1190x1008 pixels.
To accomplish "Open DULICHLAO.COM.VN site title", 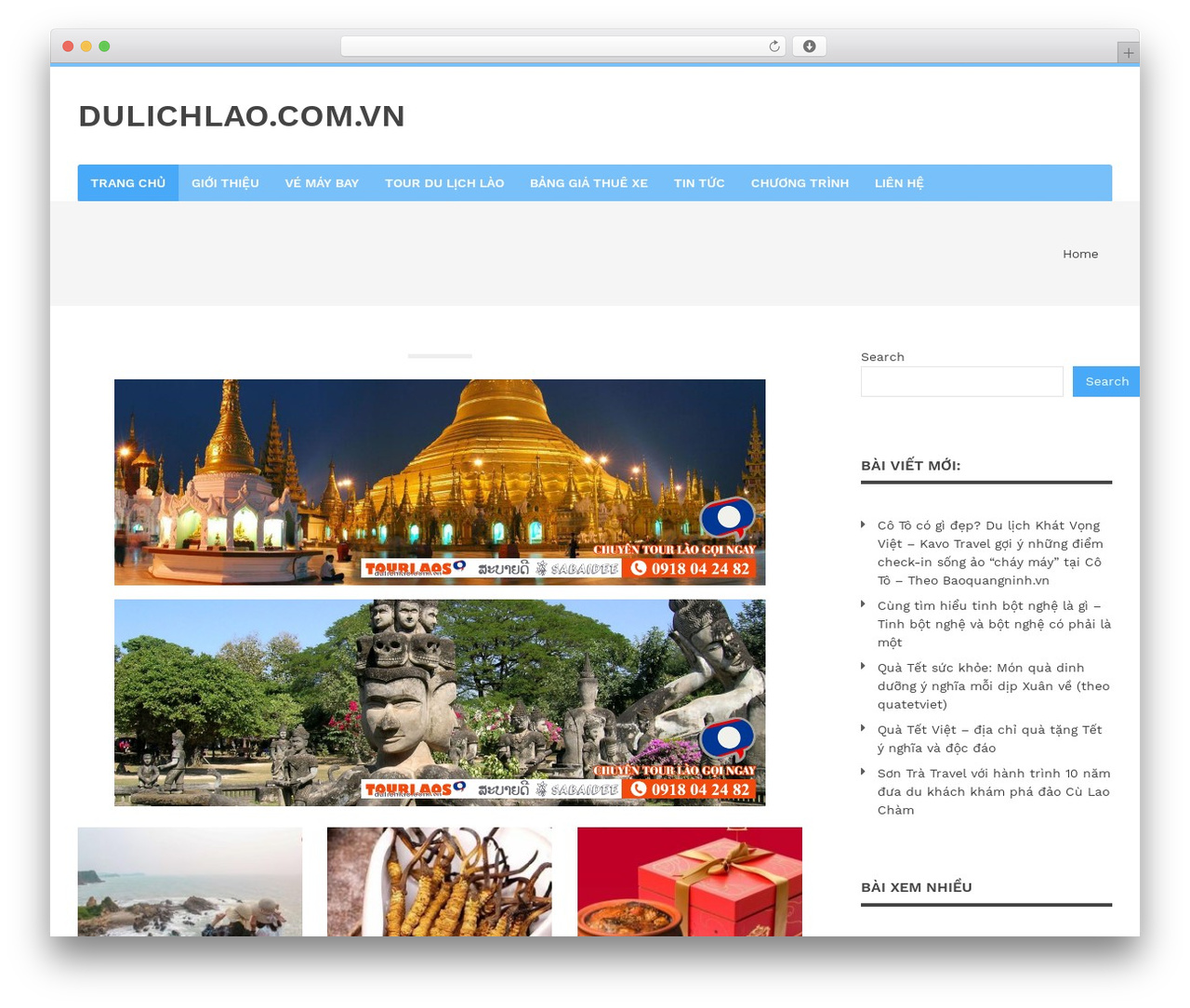I will (x=242, y=116).
